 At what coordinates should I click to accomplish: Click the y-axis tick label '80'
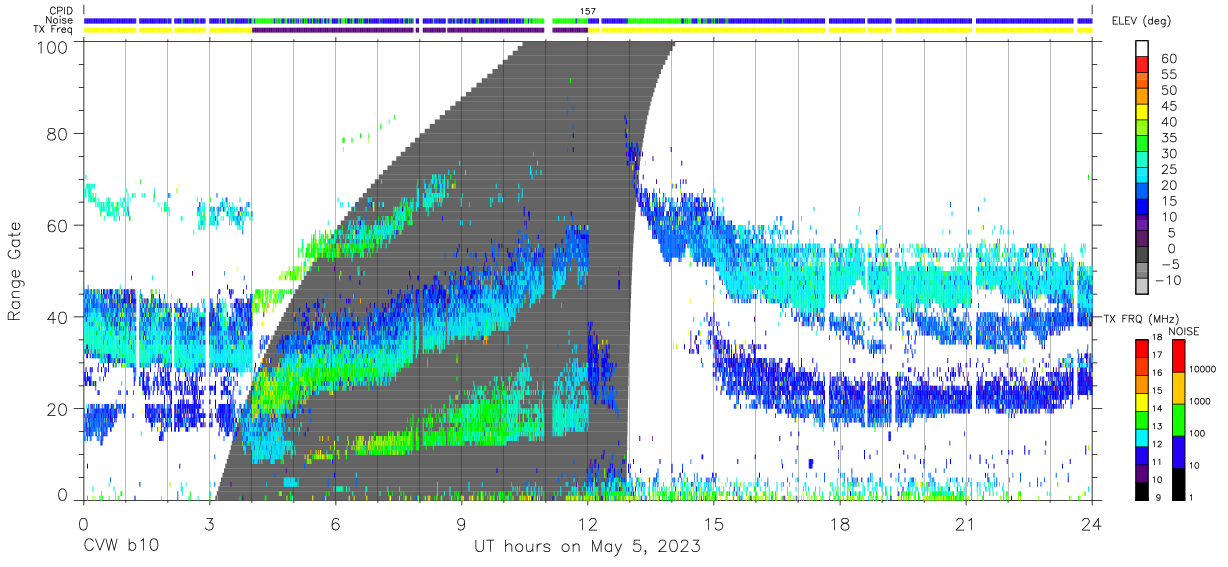coord(59,133)
